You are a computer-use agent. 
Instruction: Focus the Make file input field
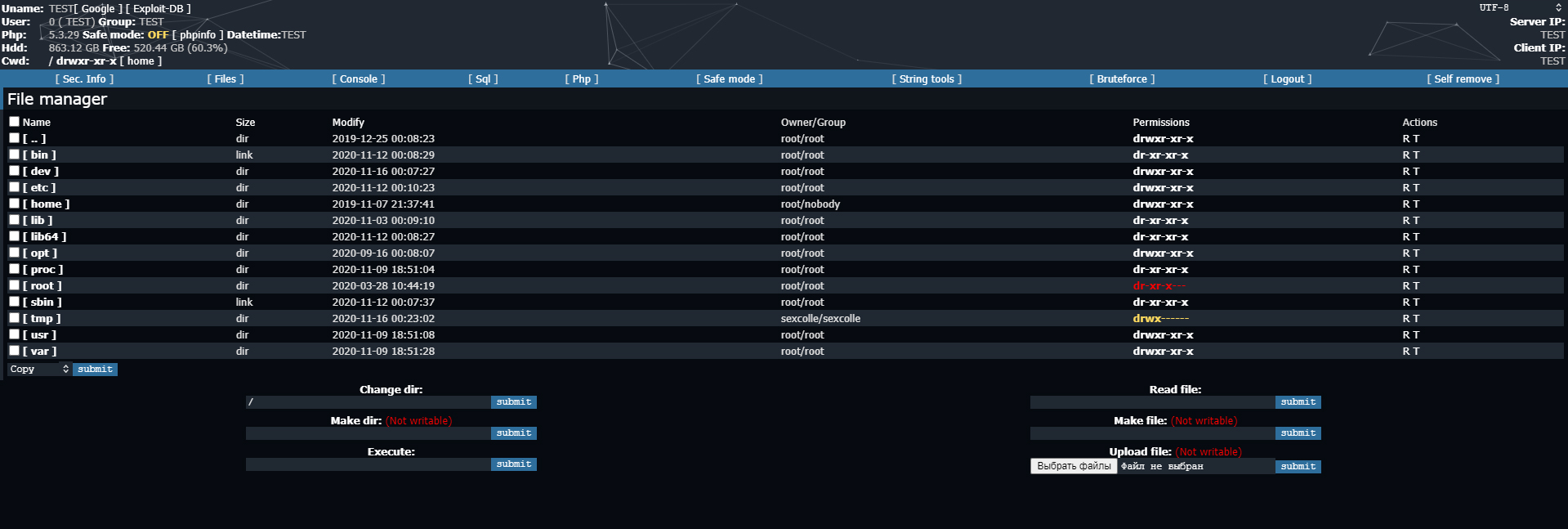1153,433
